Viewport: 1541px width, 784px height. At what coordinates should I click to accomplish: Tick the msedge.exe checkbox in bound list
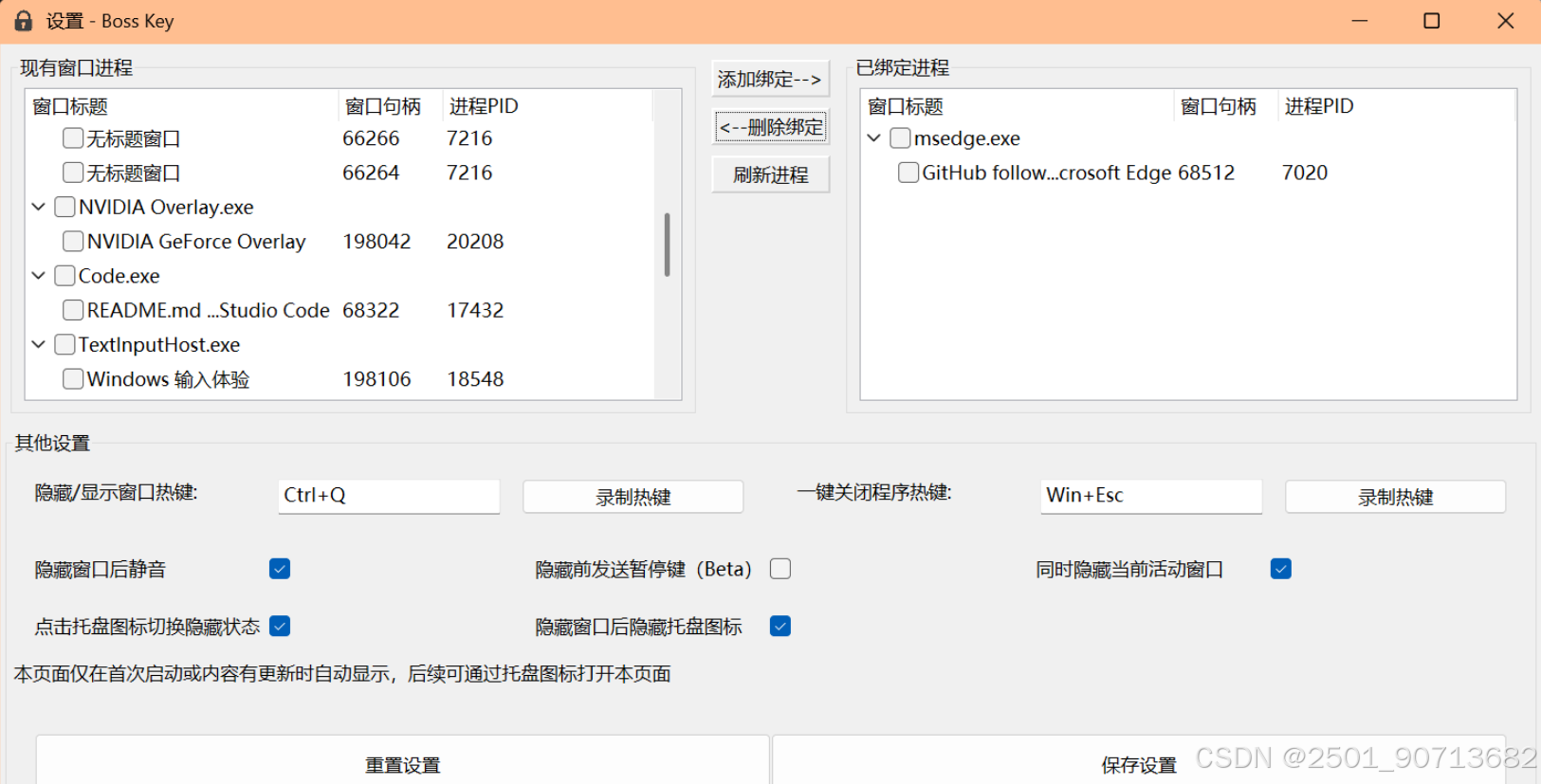pyautogui.click(x=900, y=138)
